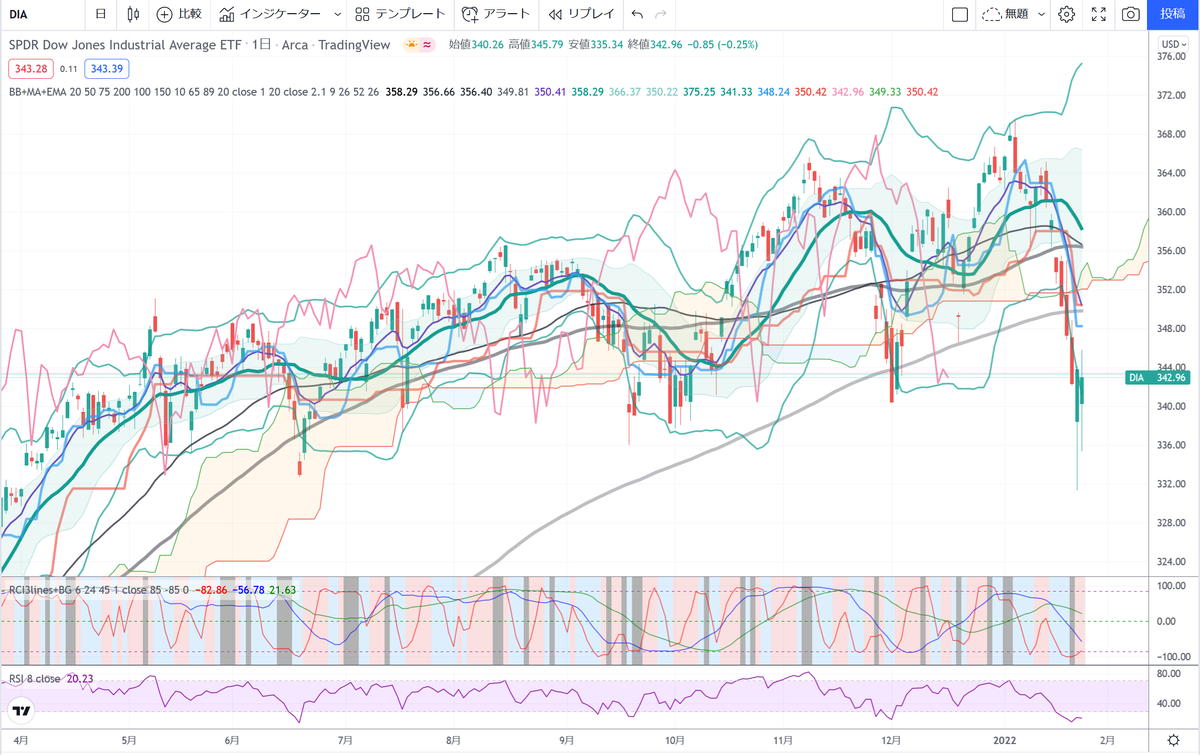This screenshot has height=755, width=1200.
Task: Click the 2月 label on time axis
Action: click(1106, 741)
